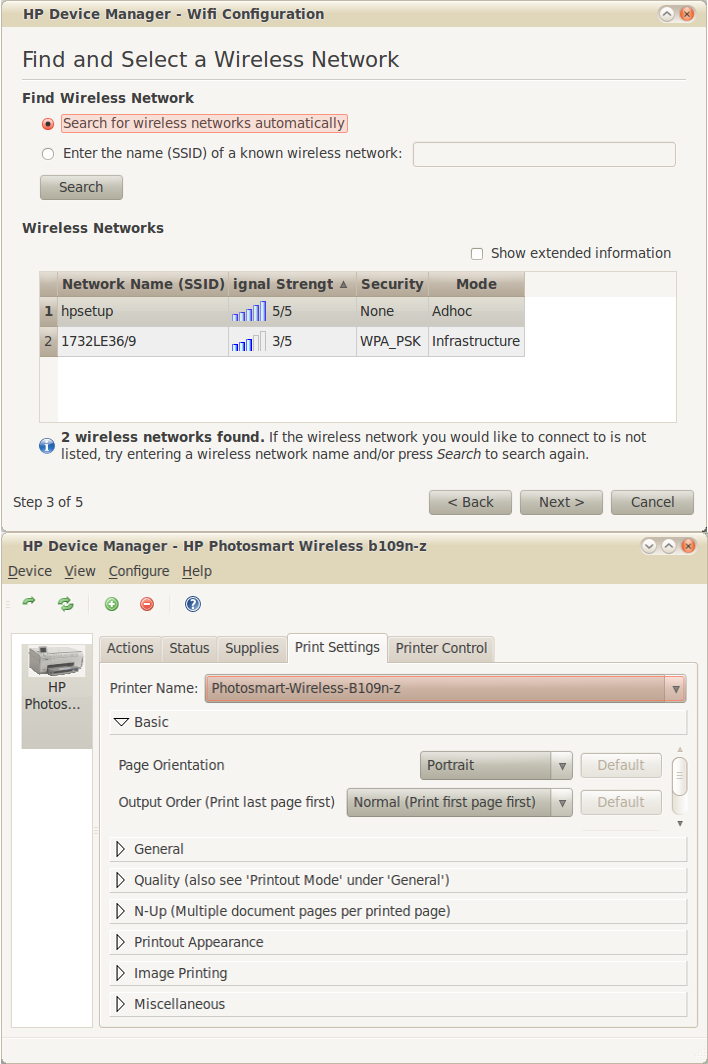
Task: Sort by Network Name (SSID) column header
Action: 143,284
